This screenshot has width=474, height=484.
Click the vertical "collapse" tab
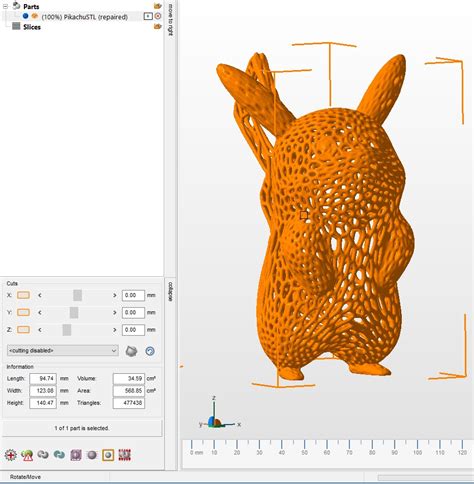pos(171,292)
